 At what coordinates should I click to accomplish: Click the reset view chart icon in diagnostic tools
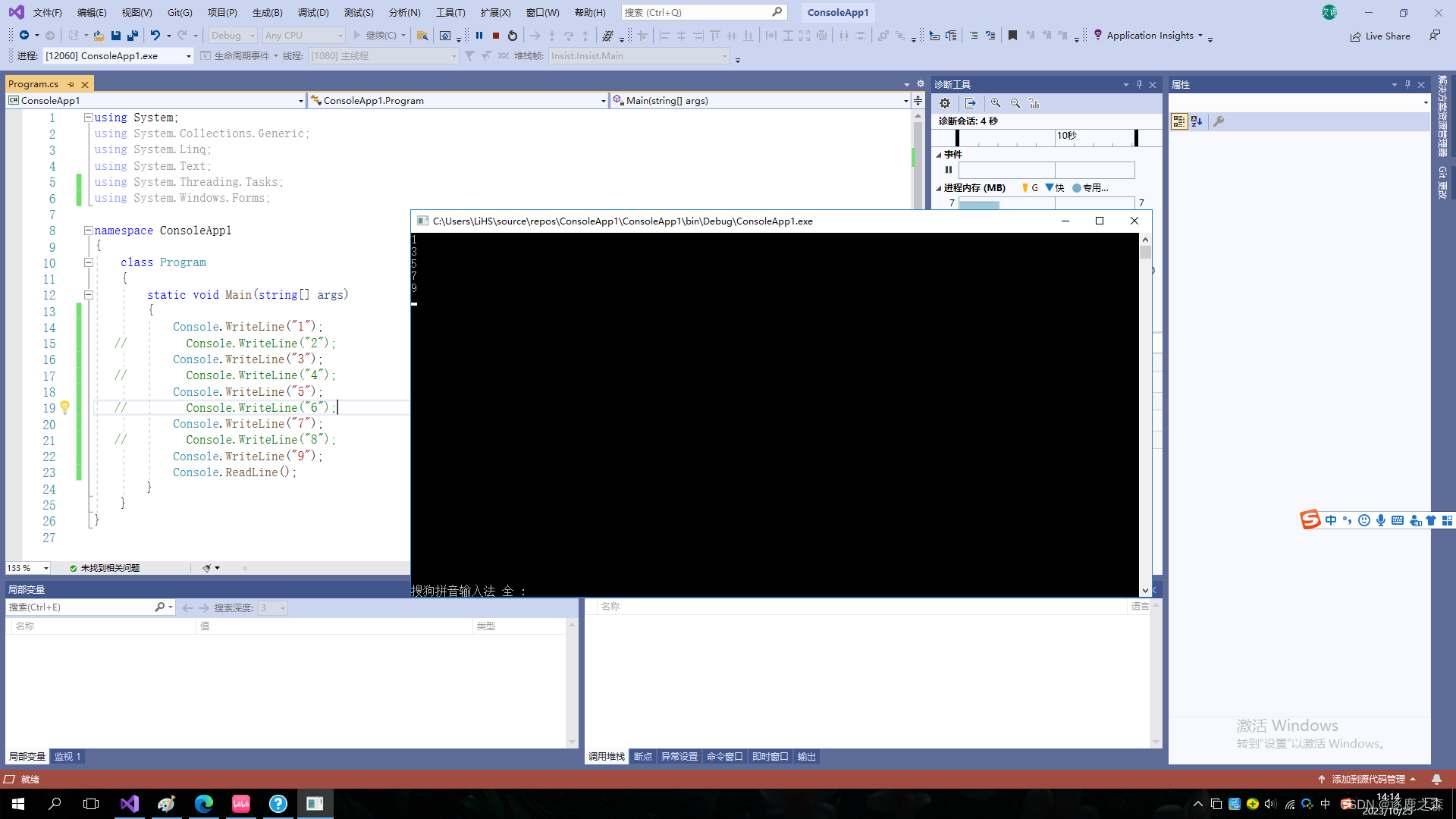(1034, 103)
